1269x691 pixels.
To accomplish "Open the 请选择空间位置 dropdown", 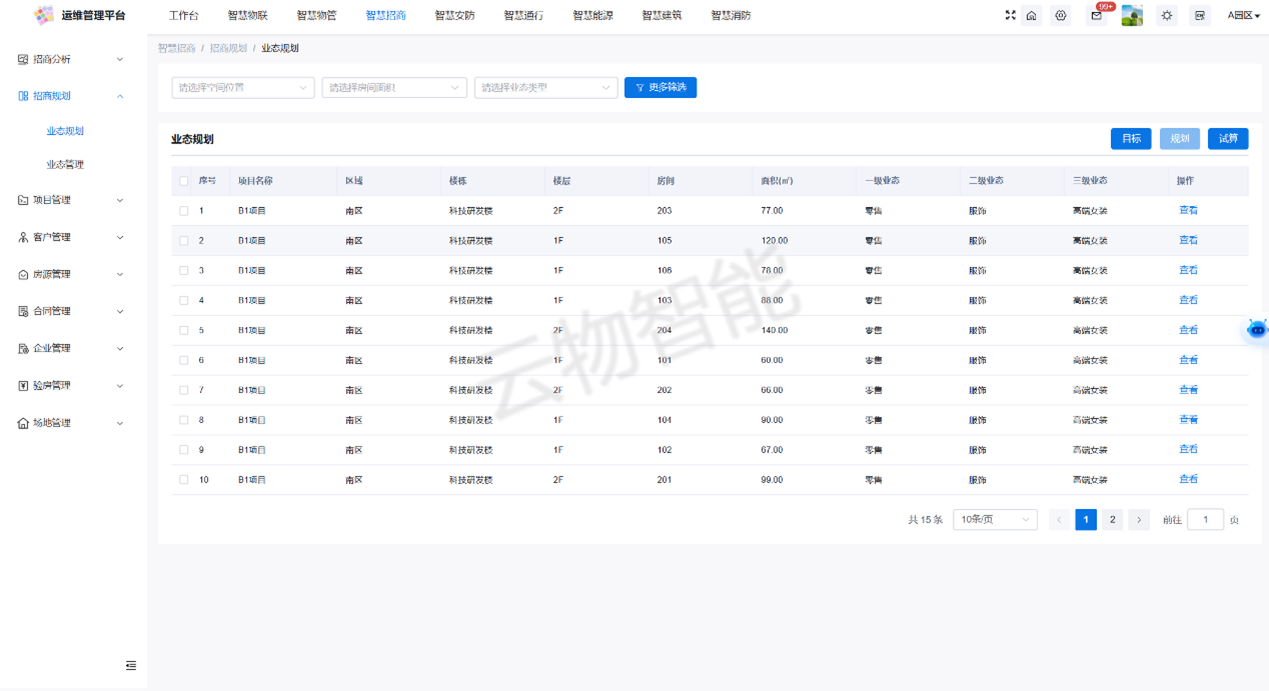I will [243, 88].
